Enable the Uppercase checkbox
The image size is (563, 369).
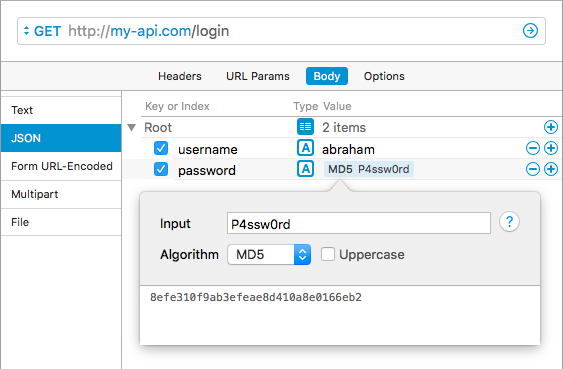click(328, 254)
